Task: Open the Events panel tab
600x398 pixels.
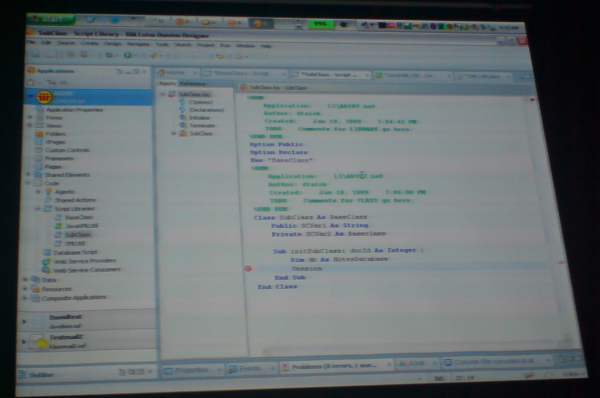Action: (251, 369)
